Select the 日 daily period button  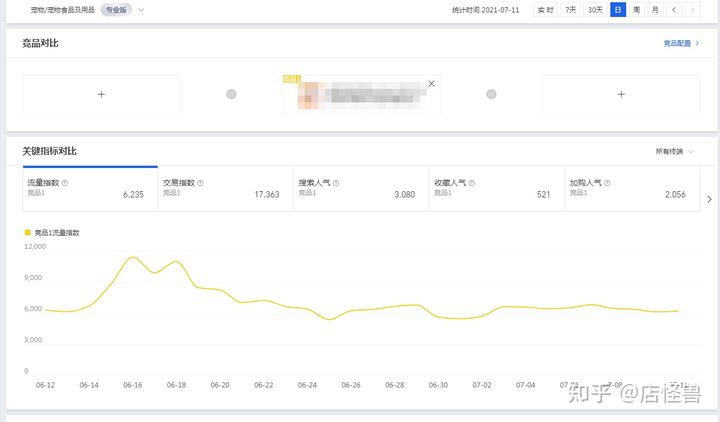click(618, 10)
